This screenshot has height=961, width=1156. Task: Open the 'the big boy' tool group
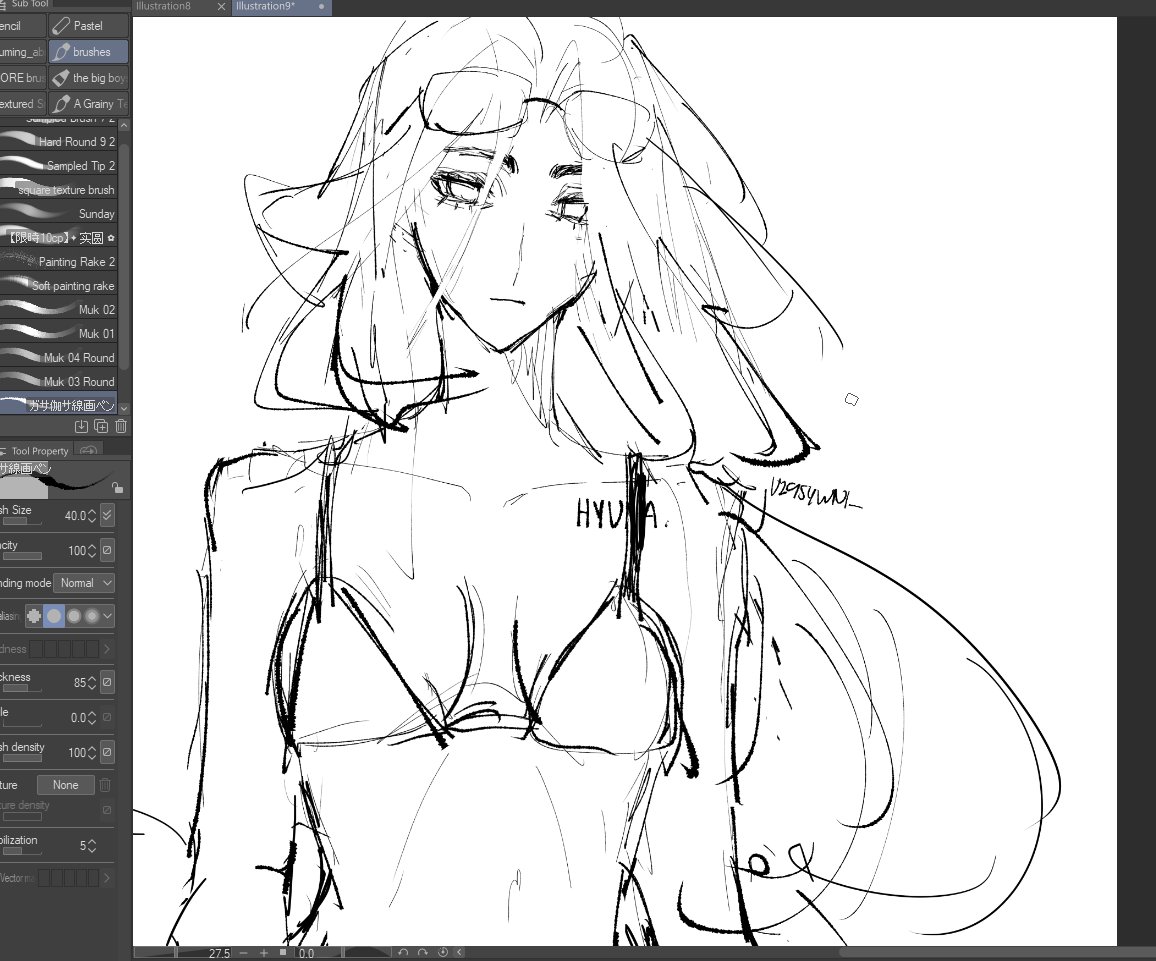[88, 77]
